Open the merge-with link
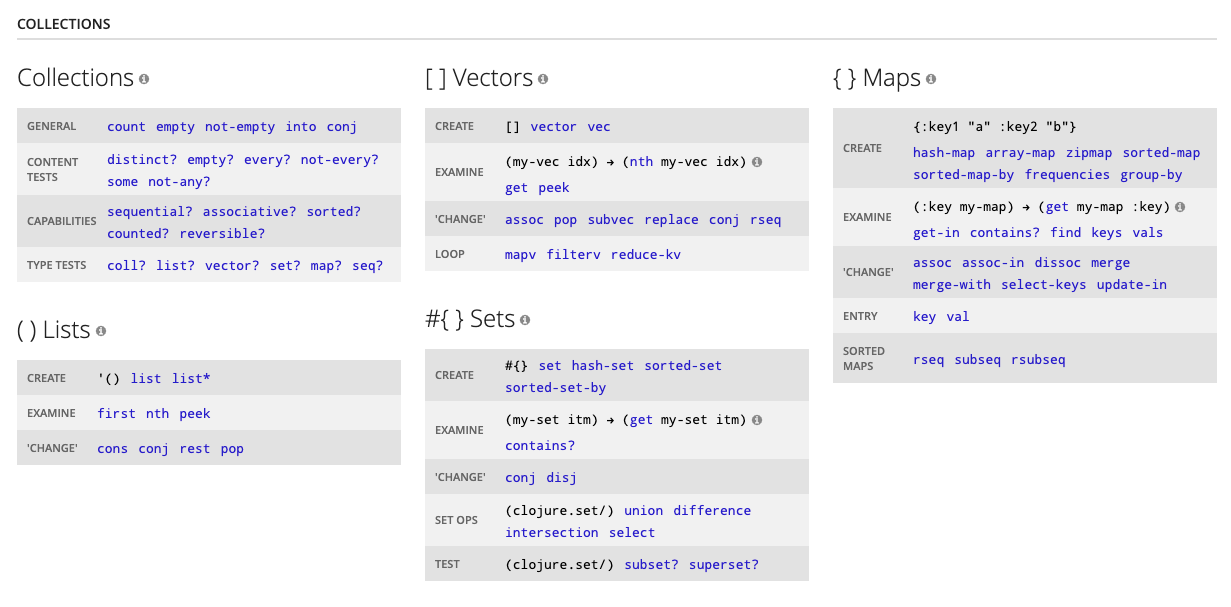 [952, 285]
